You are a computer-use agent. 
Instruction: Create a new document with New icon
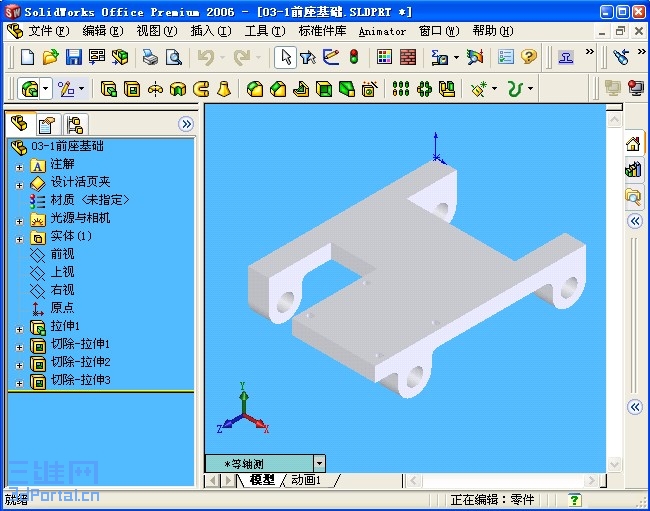[27, 57]
